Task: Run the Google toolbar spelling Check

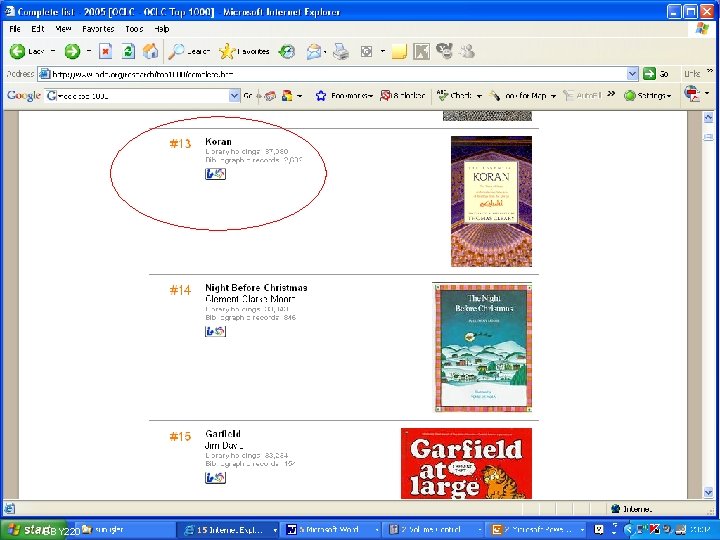Action: (454, 96)
